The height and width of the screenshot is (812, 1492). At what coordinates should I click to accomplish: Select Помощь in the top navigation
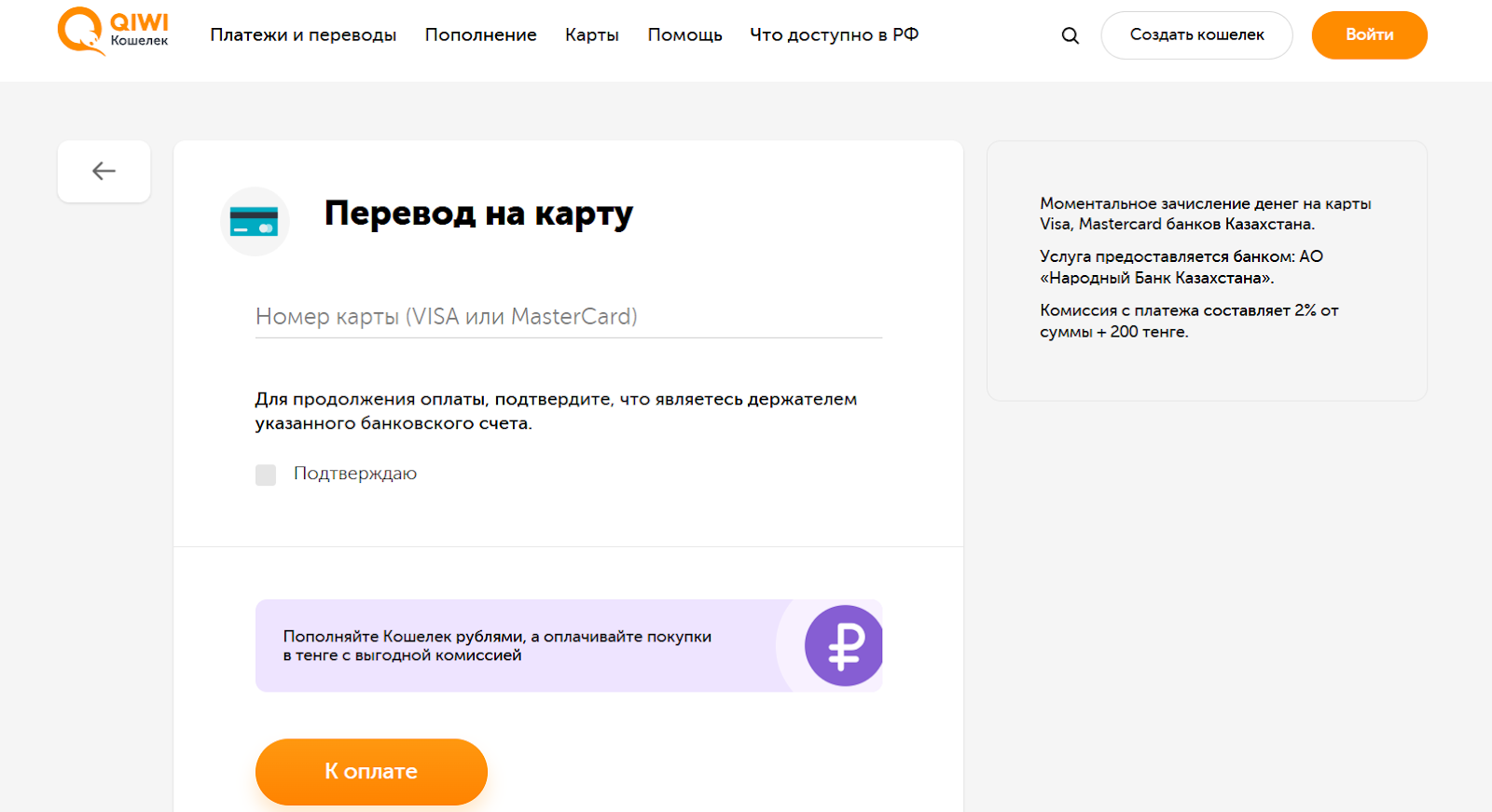click(684, 34)
